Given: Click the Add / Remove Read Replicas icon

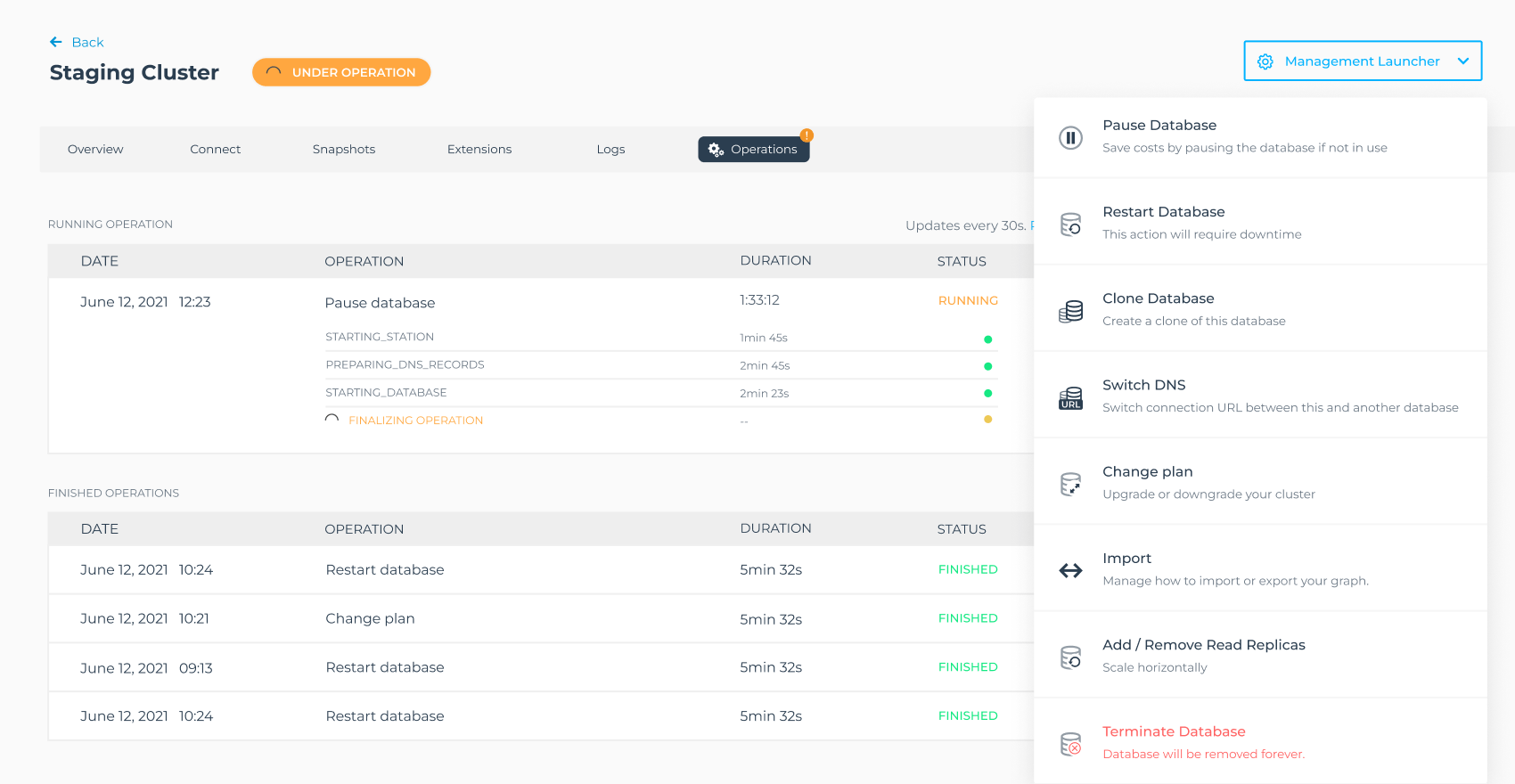Looking at the screenshot, I should pyautogui.click(x=1070, y=657).
